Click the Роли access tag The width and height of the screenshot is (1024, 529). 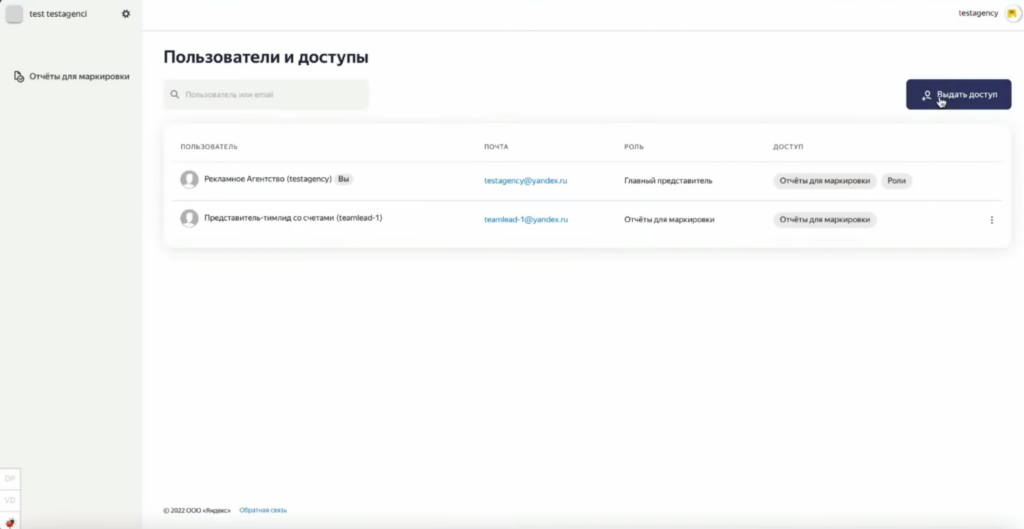(x=897, y=181)
